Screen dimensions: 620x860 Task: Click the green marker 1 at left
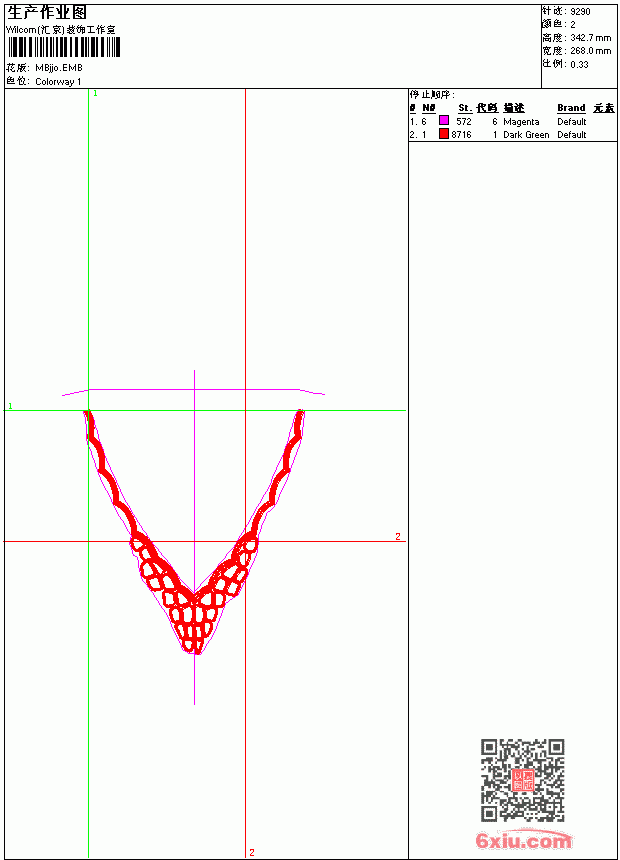pos(10,406)
